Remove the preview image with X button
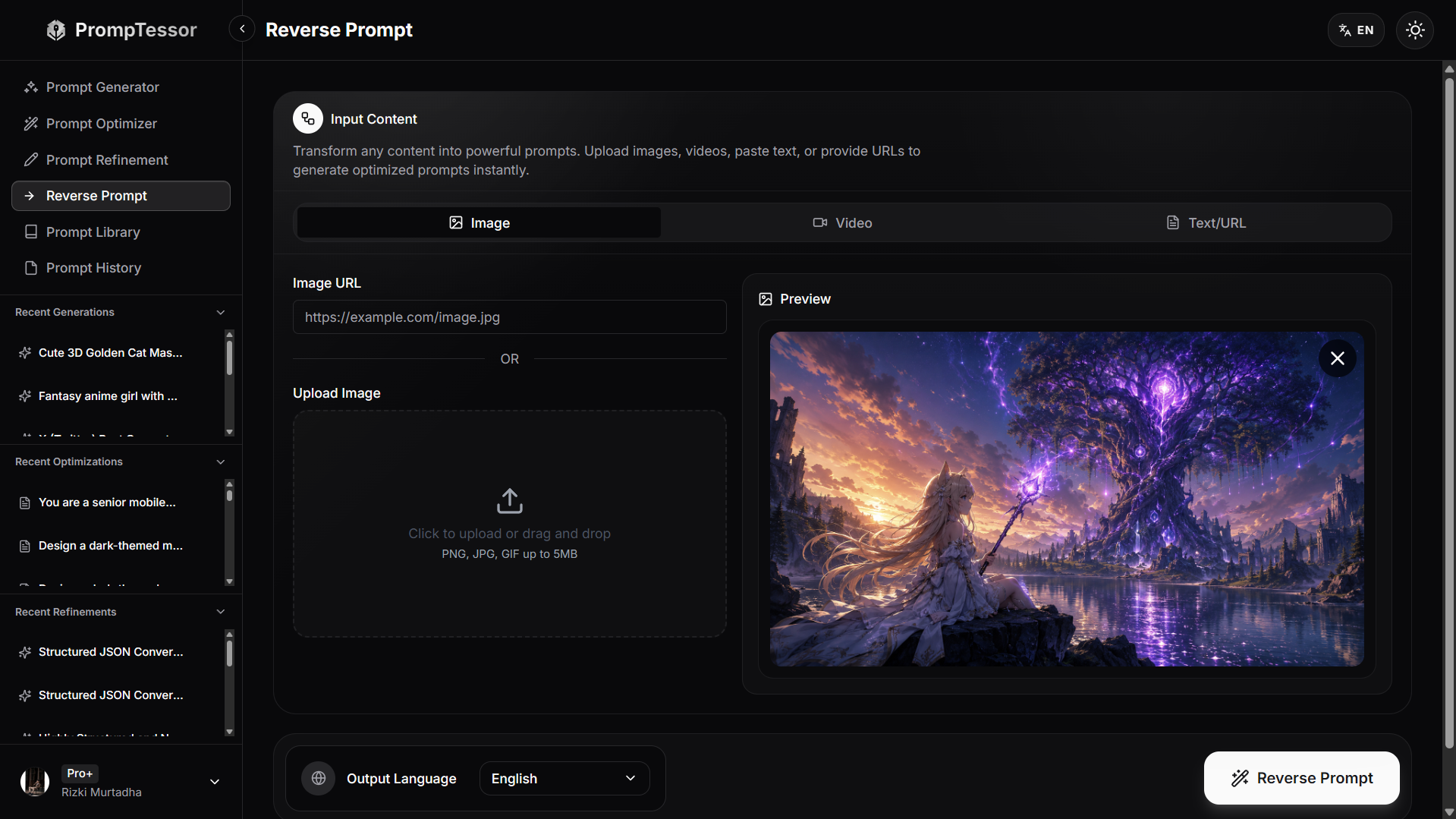The image size is (1456, 819). click(1338, 358)
